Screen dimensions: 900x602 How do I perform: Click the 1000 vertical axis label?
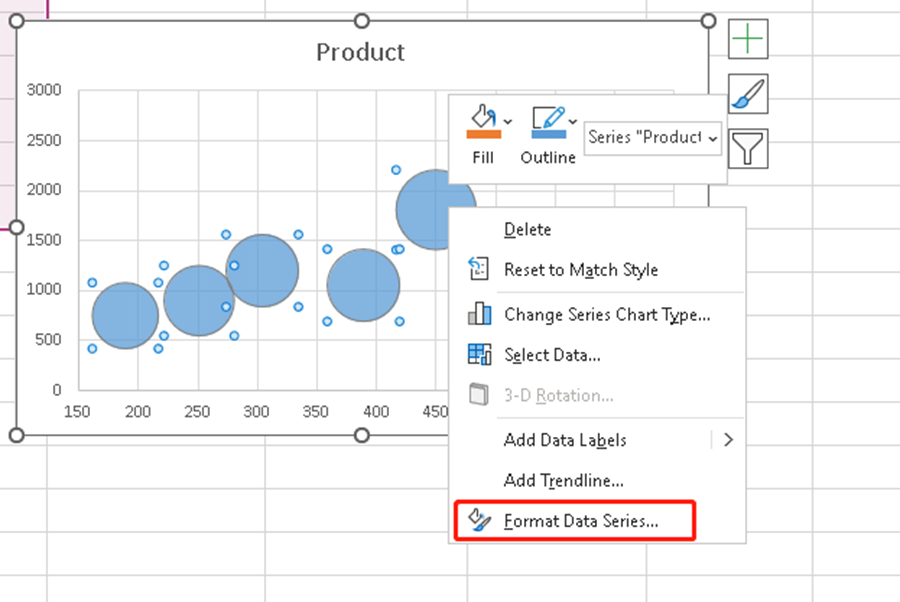[x=44, y=289]
